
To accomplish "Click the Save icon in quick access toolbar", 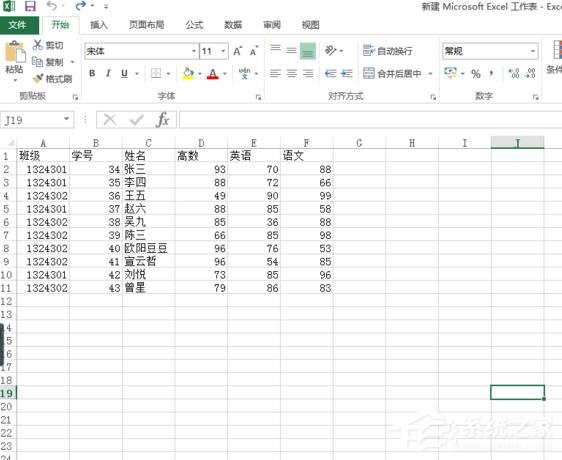I will click(x=30, y=6).
